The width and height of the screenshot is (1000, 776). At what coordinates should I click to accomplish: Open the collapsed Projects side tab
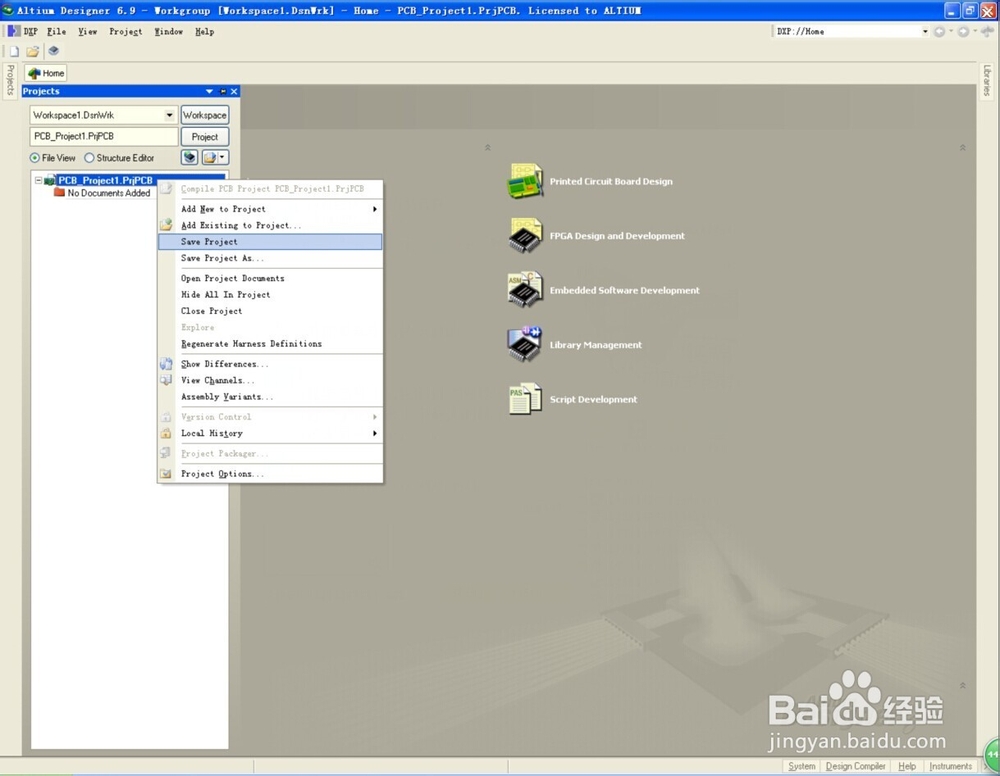[x=10, y=80]
